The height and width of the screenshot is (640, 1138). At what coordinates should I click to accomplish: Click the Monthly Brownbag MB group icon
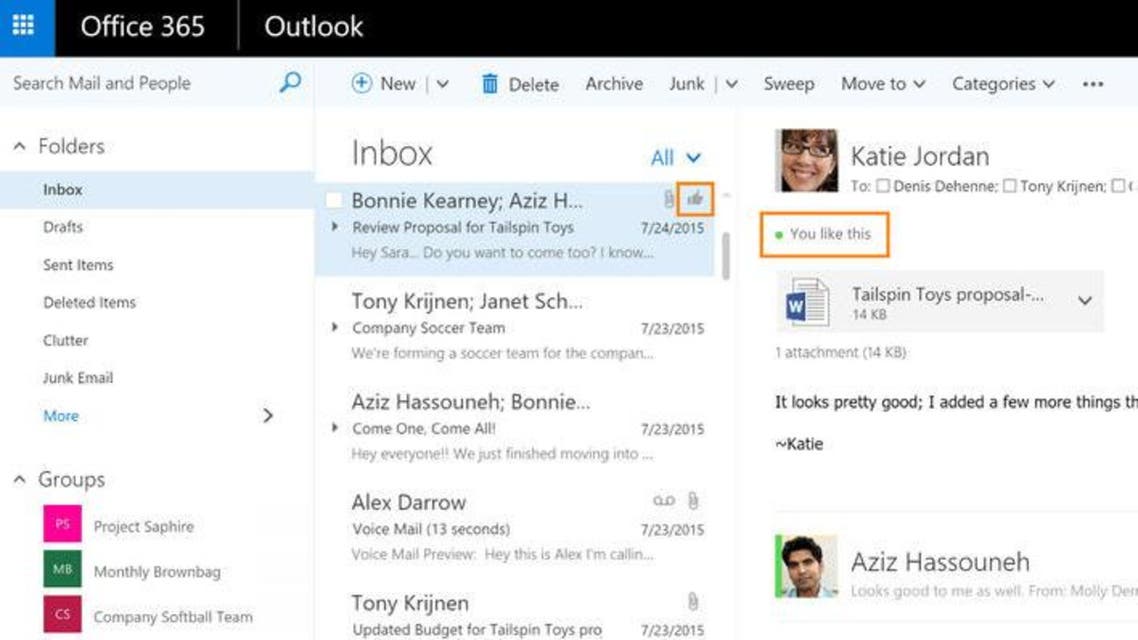click(x=62, y=569)
